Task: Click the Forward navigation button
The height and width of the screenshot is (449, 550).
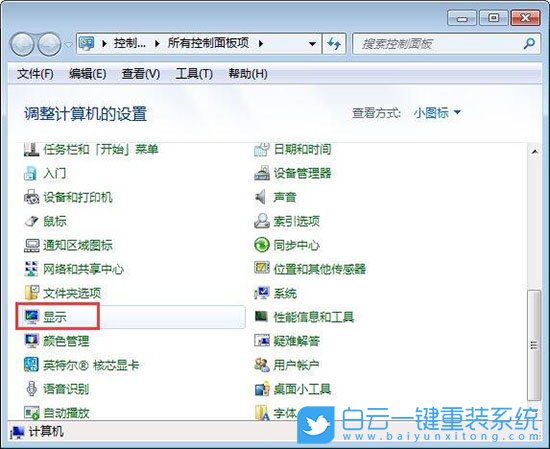Action: coord(49,45)
